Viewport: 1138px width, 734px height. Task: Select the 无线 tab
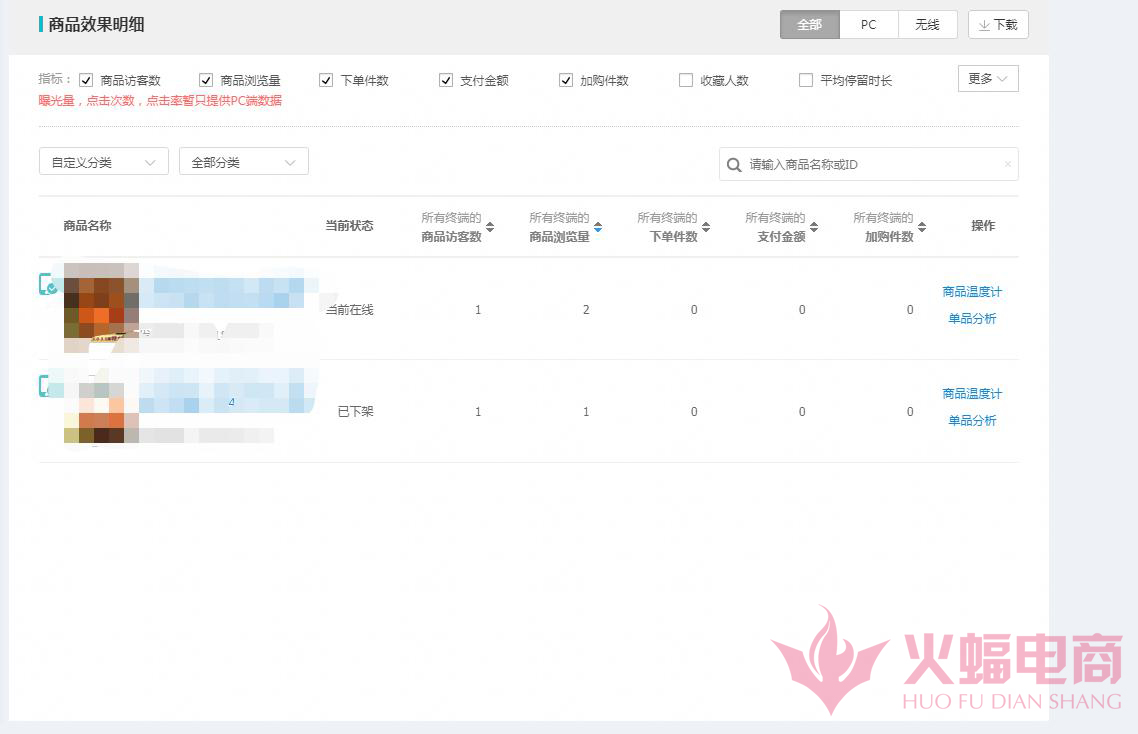927,25
